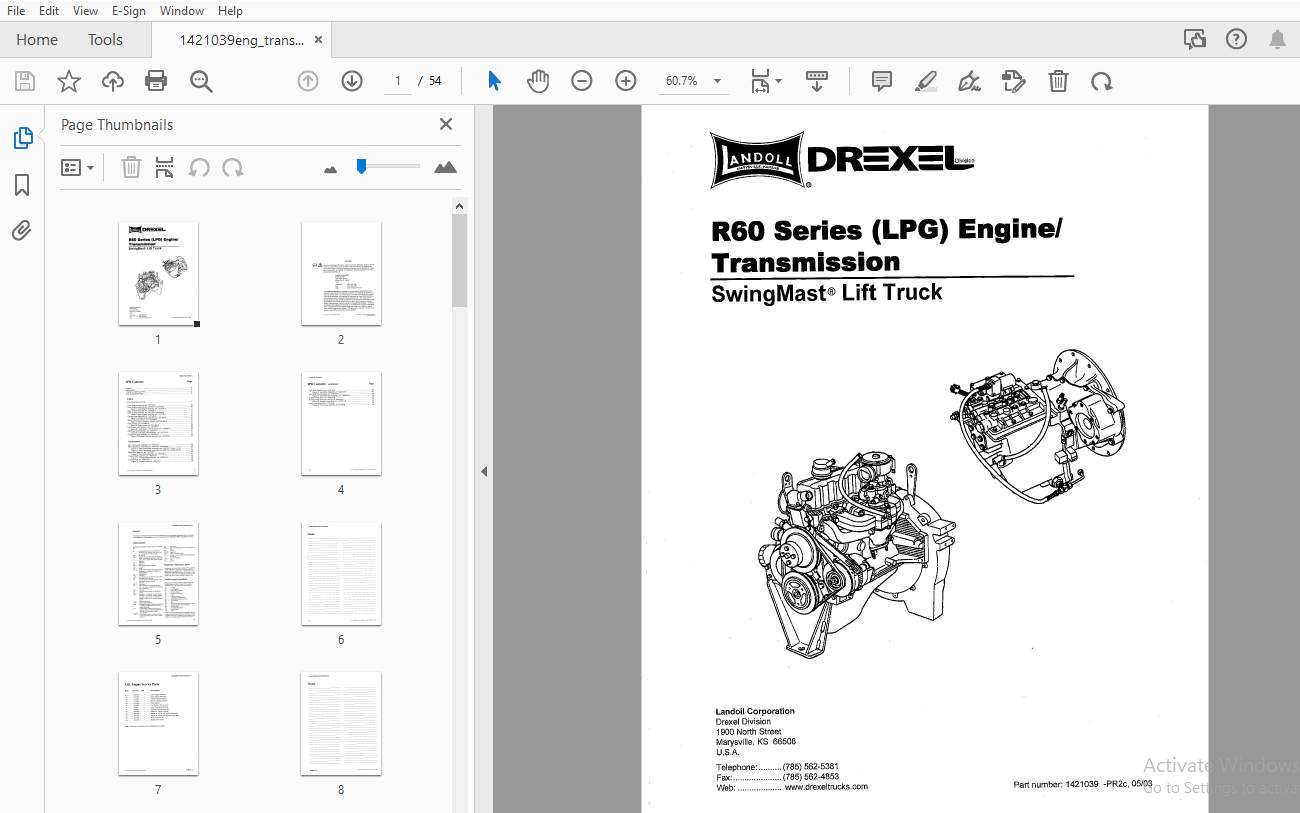Select the page 1 thumbnail
Screen dimensions: 1300x813
click(158, 273)
